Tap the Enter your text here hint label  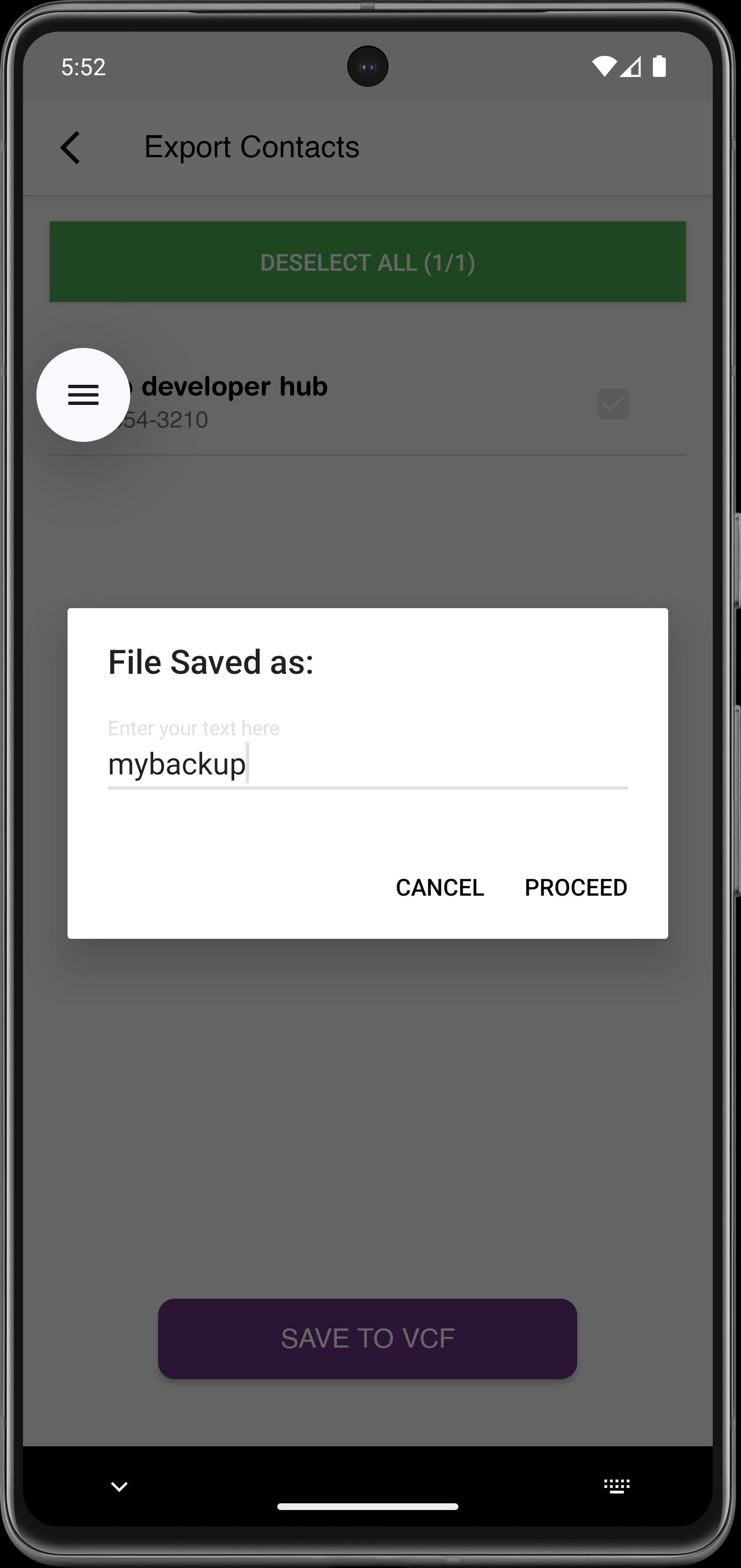(194, 728)
